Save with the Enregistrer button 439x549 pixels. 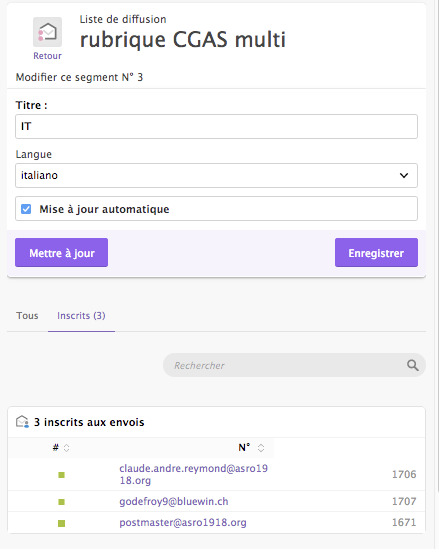point(376,253)
